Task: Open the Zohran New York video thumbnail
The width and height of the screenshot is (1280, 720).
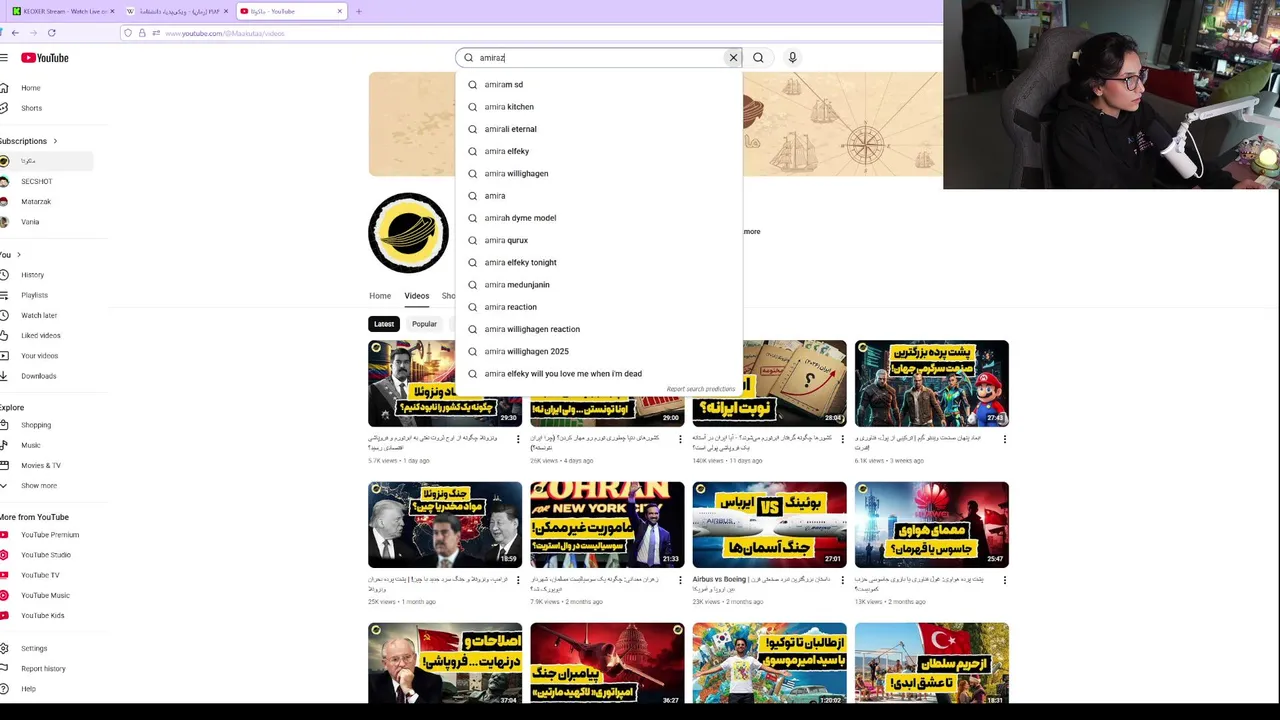Action: [607, 525]
